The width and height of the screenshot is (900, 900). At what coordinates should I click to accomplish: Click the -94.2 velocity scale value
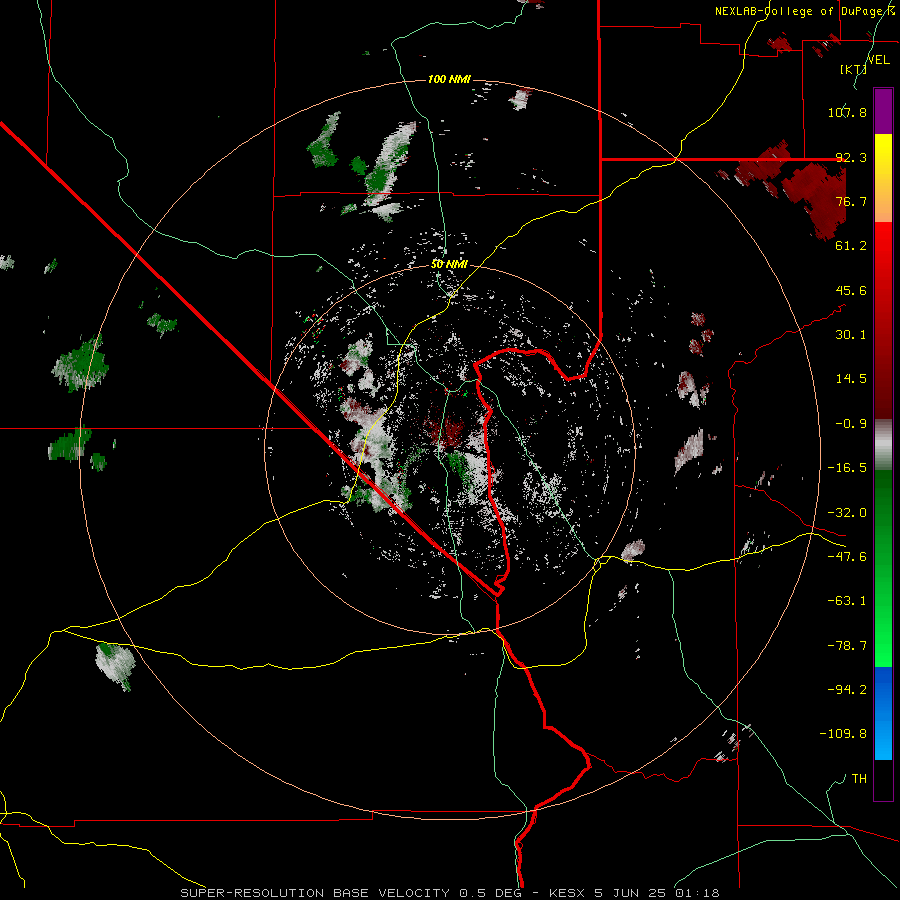(847, 690)
